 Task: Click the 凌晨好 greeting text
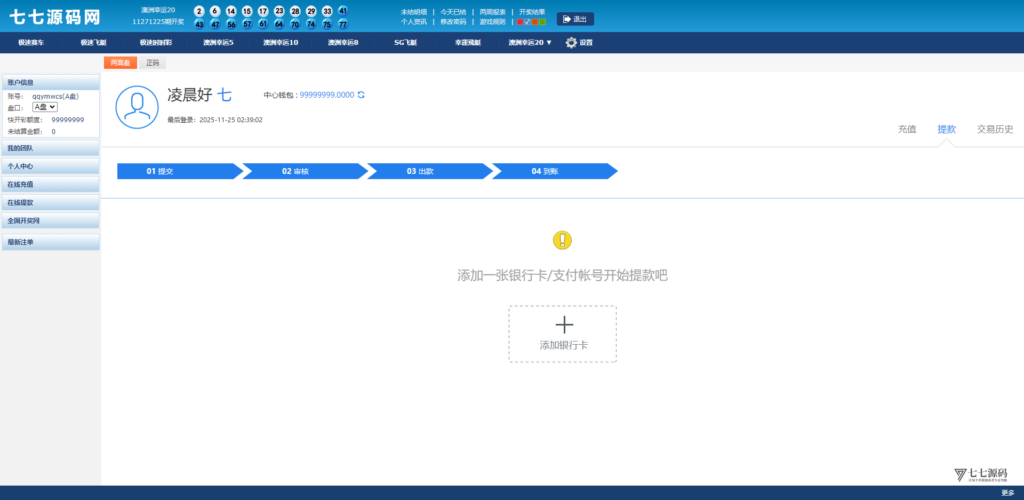coord(190,95)
